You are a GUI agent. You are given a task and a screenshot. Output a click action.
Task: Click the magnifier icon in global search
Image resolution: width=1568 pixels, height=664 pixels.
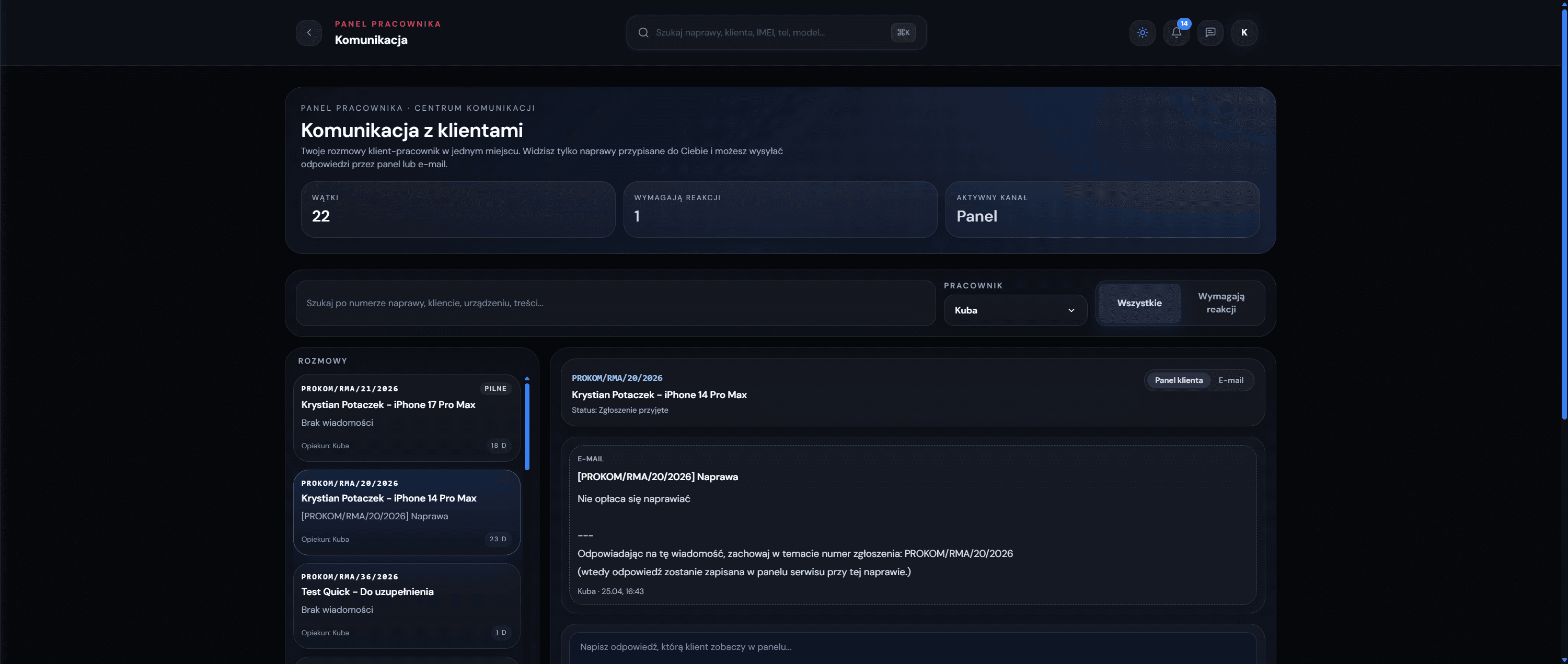[x=643, y=33]
